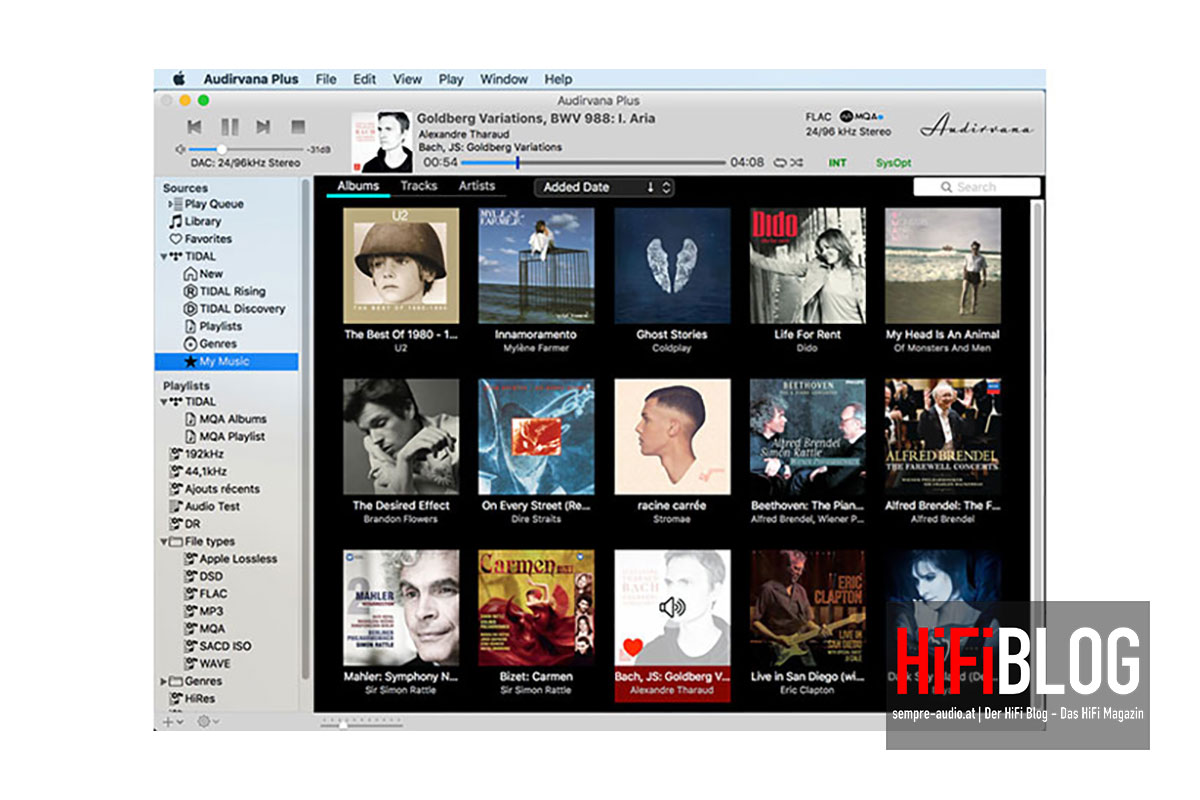
Task: Click the plus icon to add playlist
Action: coord(170,721)
